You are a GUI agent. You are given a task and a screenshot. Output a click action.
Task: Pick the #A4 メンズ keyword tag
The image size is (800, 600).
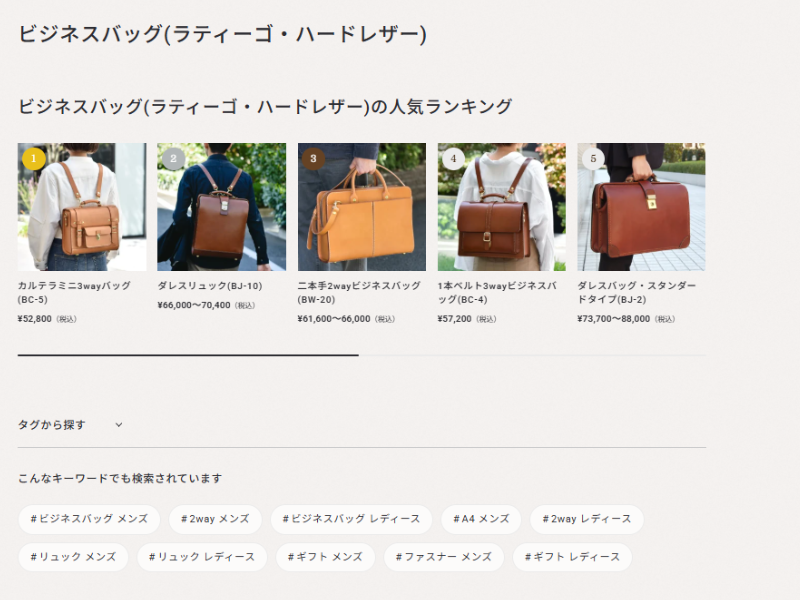pyautogui.click(x=481, y=519)
